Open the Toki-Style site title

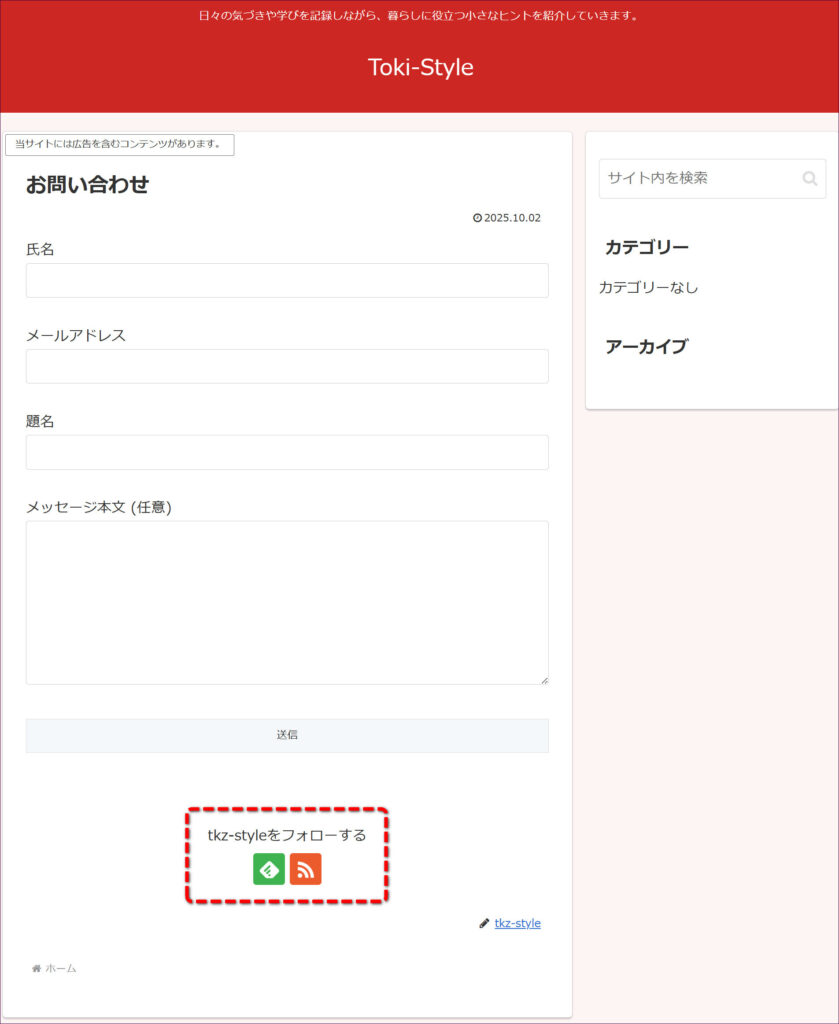click(x=420, y=67)
